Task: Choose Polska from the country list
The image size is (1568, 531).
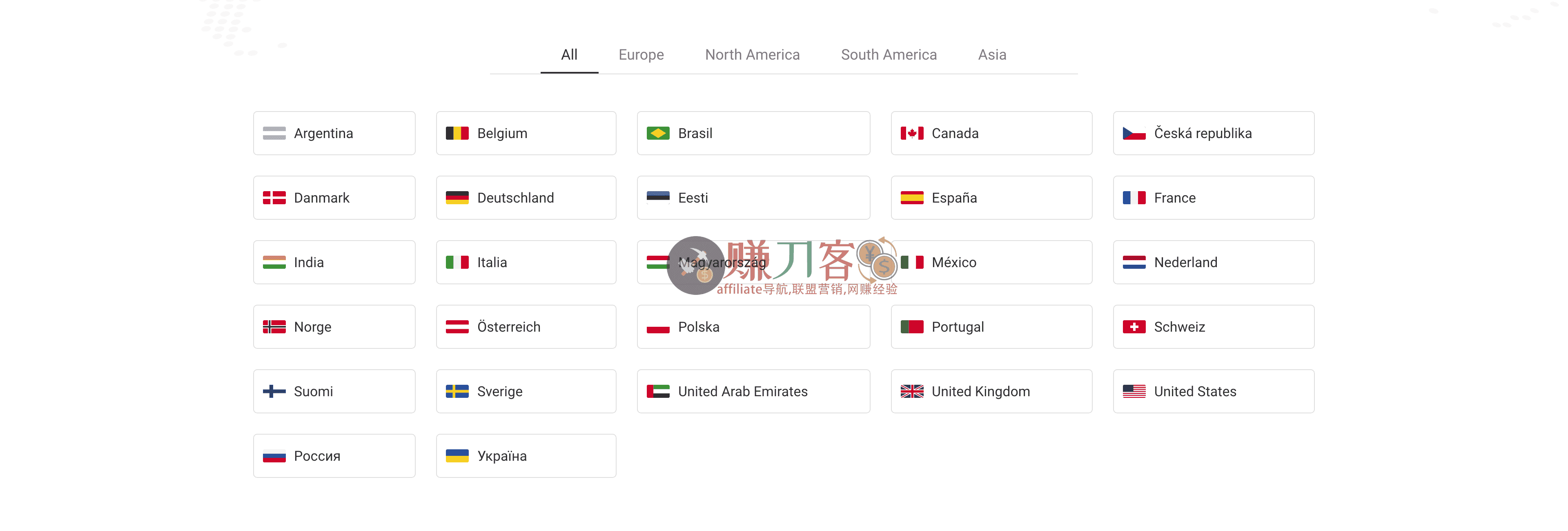Action: click(753, 326)
